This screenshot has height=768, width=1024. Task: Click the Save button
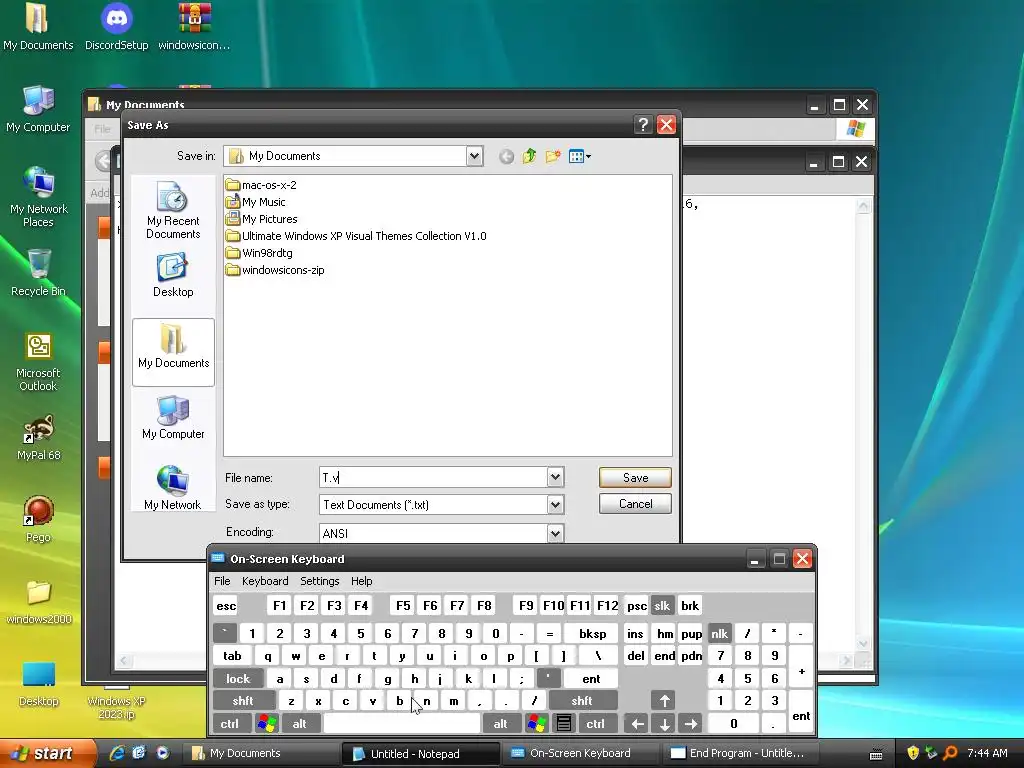click(x=635, y=477)
